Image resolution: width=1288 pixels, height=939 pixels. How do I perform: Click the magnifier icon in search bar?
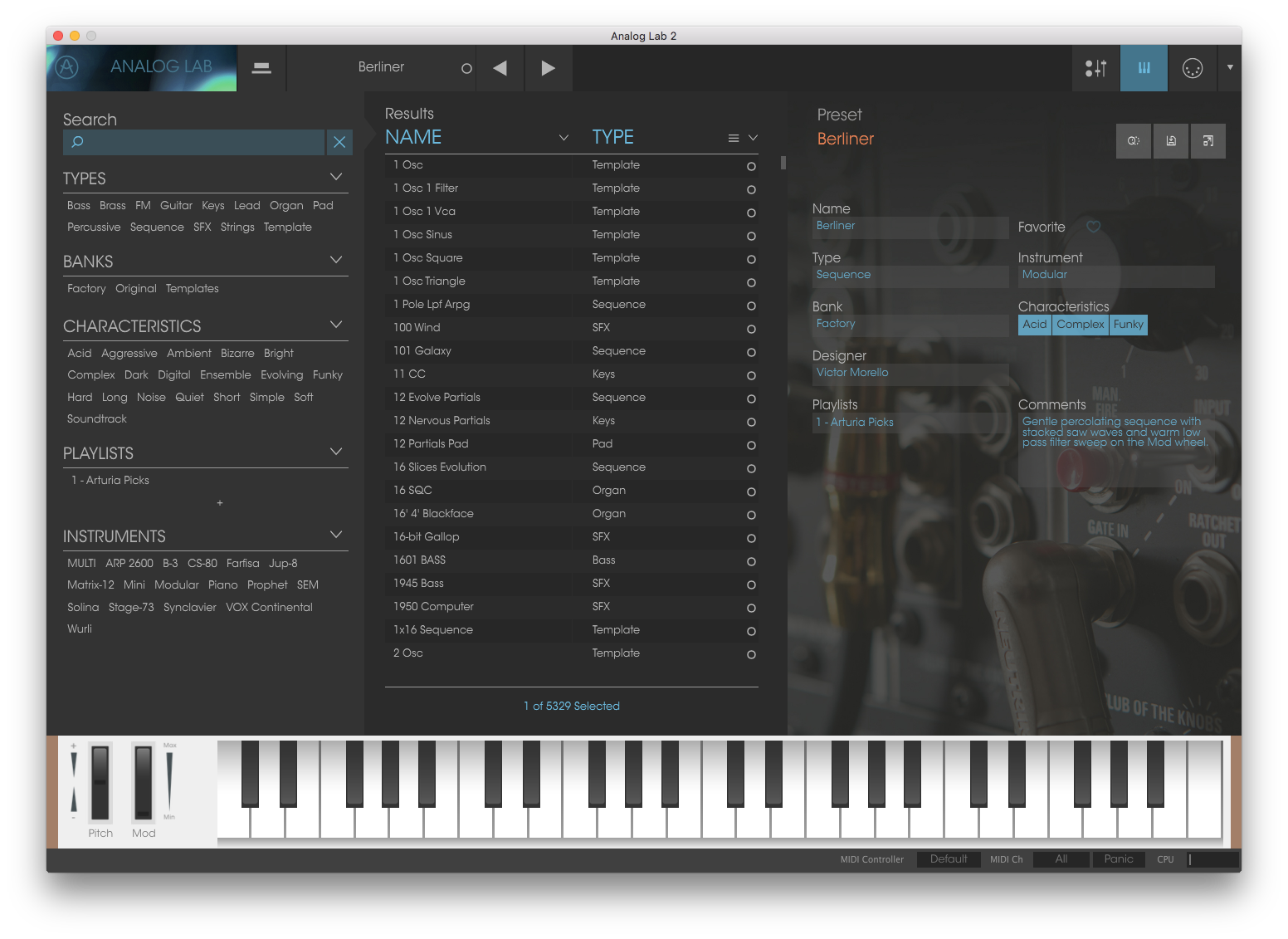tap(77, 142)
